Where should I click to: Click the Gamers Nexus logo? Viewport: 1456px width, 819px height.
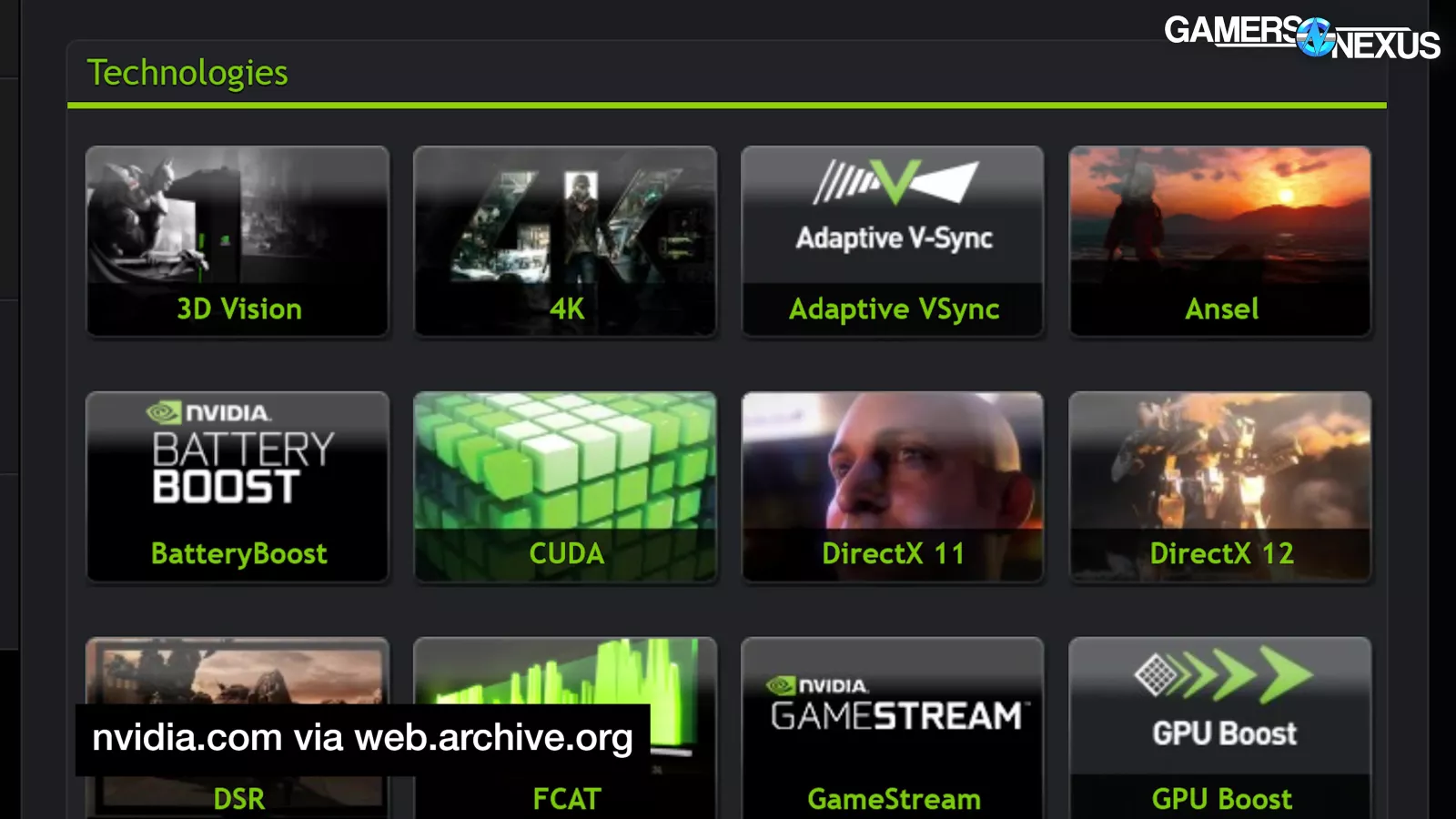pyautogui.click(x=1301, y=37)
